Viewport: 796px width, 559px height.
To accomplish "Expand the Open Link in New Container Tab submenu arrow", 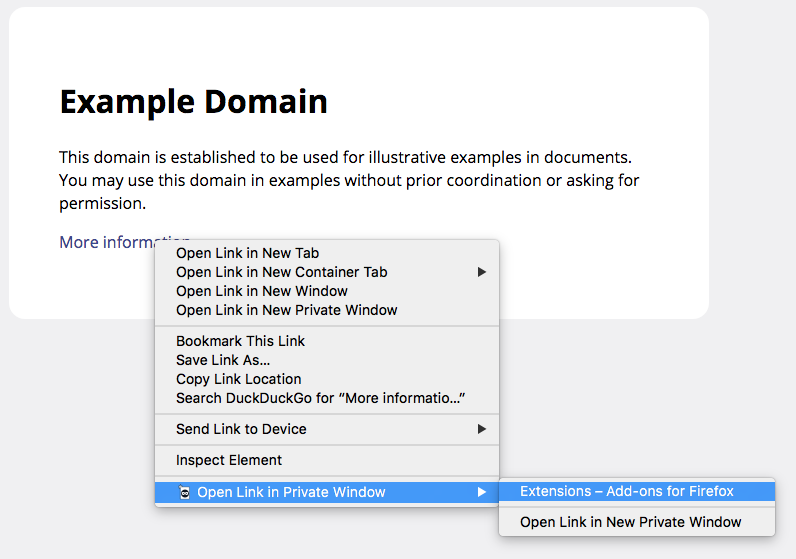I will (x=481, y=272).
